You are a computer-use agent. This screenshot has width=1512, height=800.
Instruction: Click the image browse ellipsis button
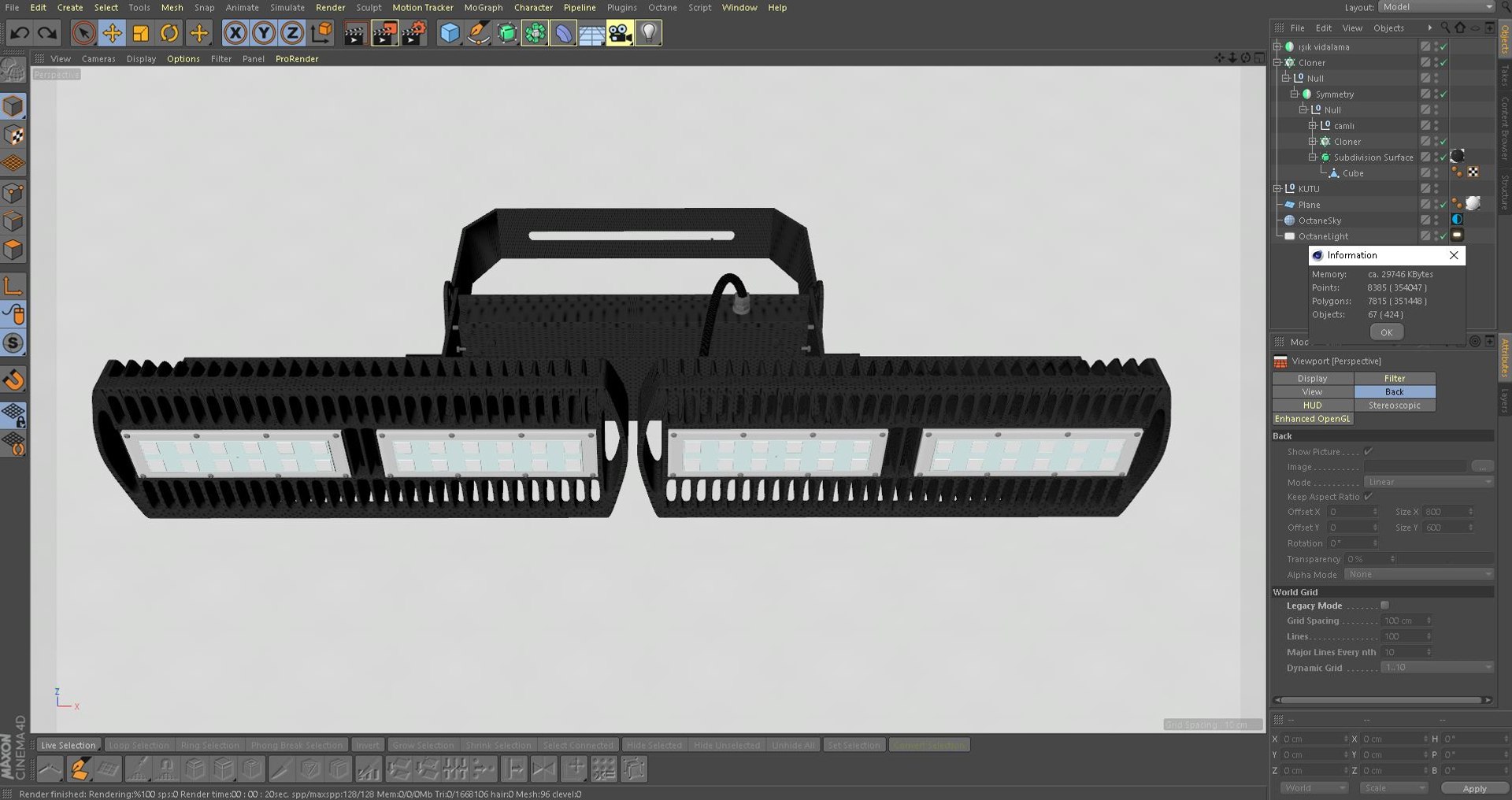(x=1482, y=466)
